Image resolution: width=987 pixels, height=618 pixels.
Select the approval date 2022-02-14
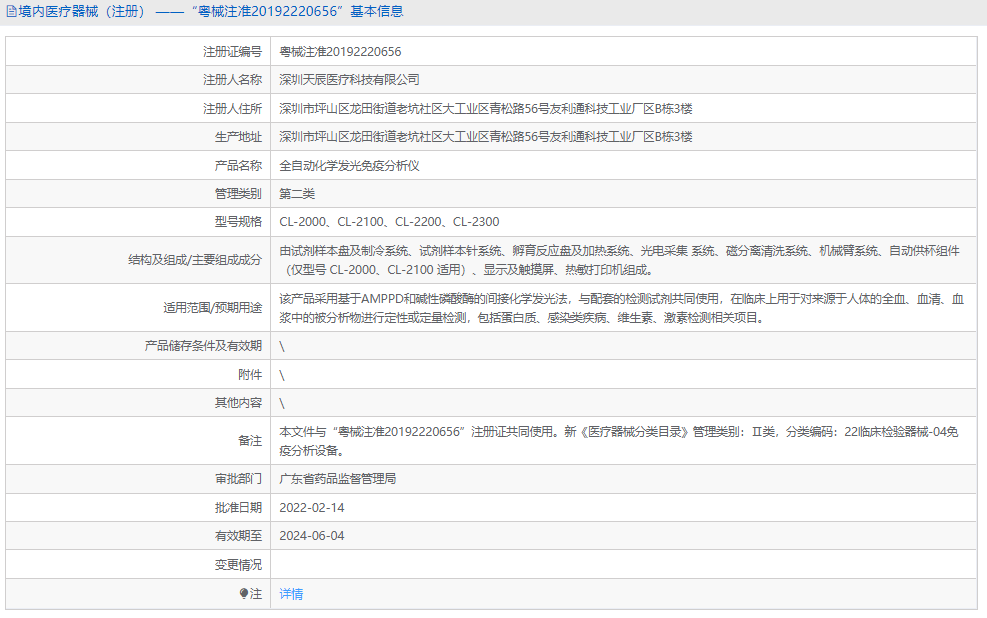point(310,507)
